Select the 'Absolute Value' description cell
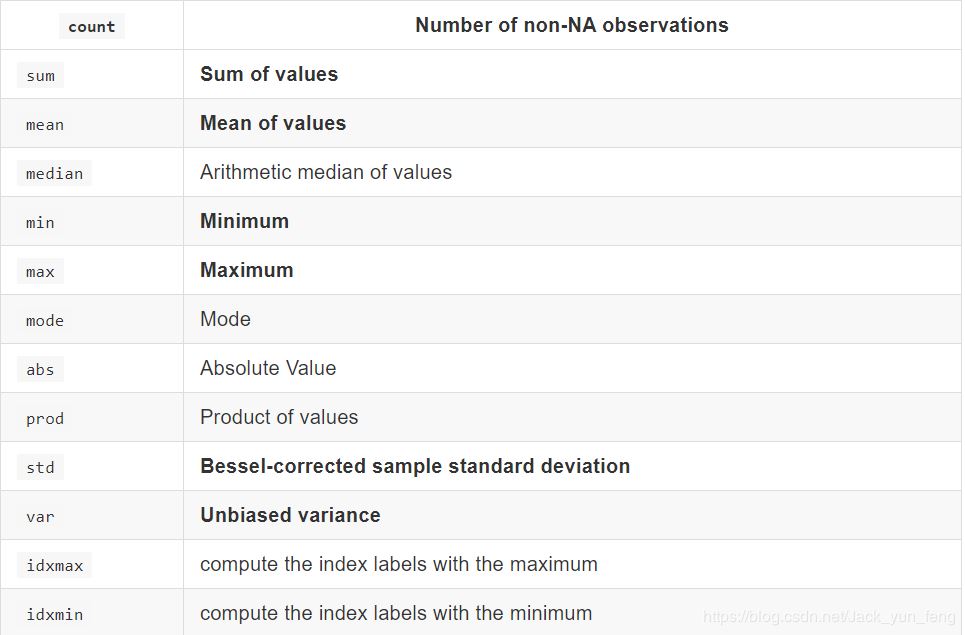 click(x=268, y=368)
